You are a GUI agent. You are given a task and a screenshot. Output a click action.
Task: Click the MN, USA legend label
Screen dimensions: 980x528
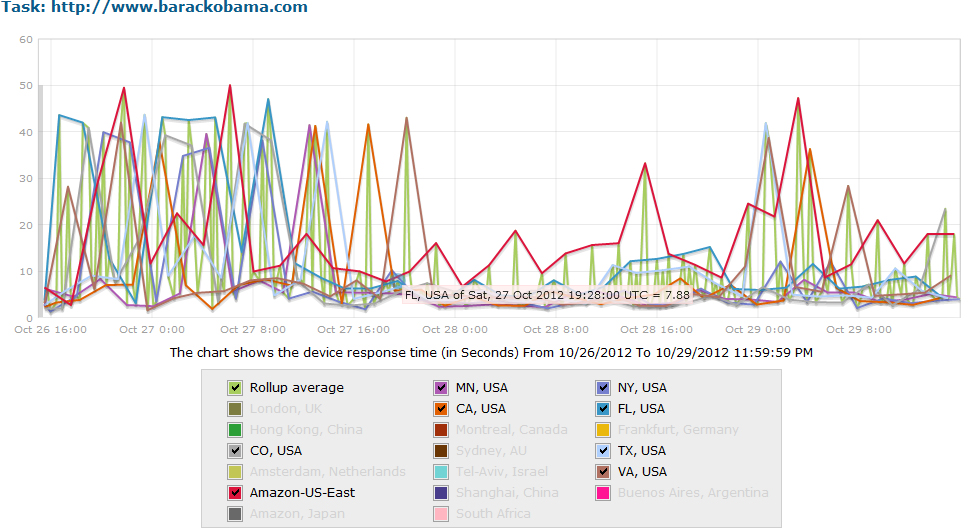click(482, 388)
